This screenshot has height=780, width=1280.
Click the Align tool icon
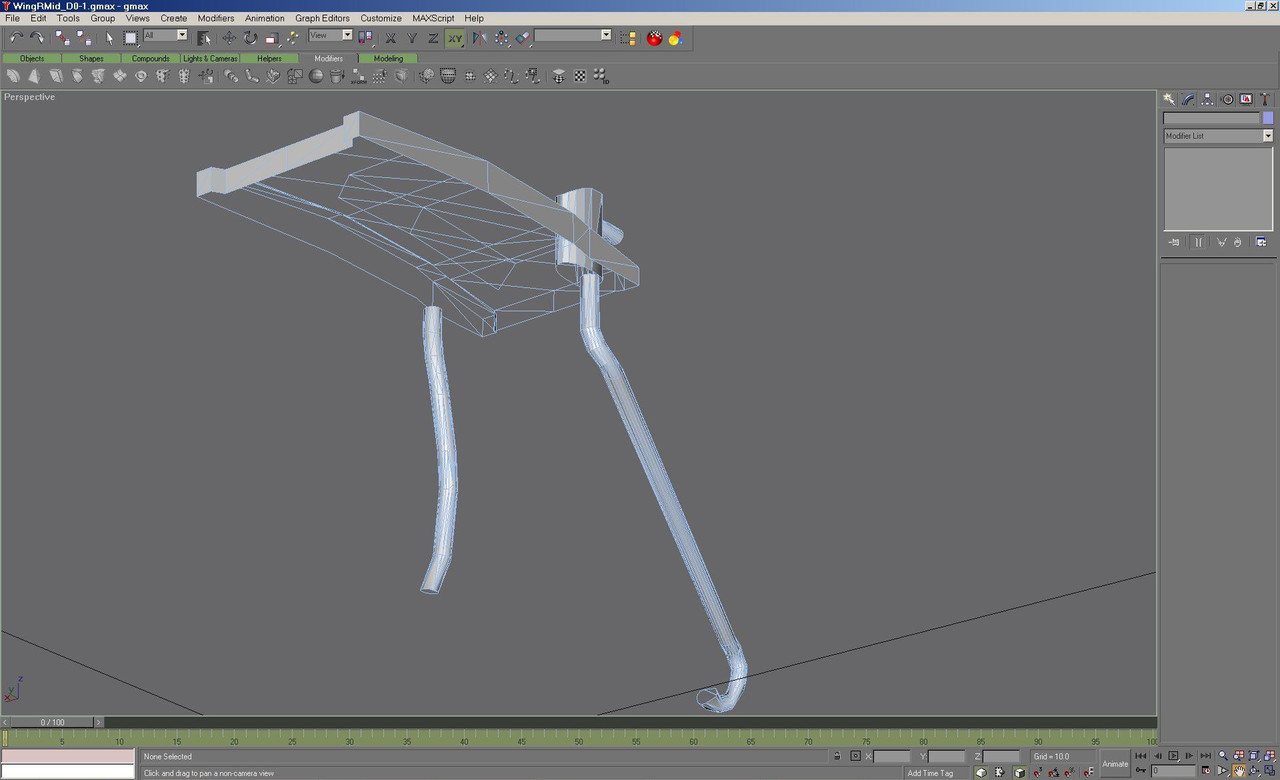point(523,38)
